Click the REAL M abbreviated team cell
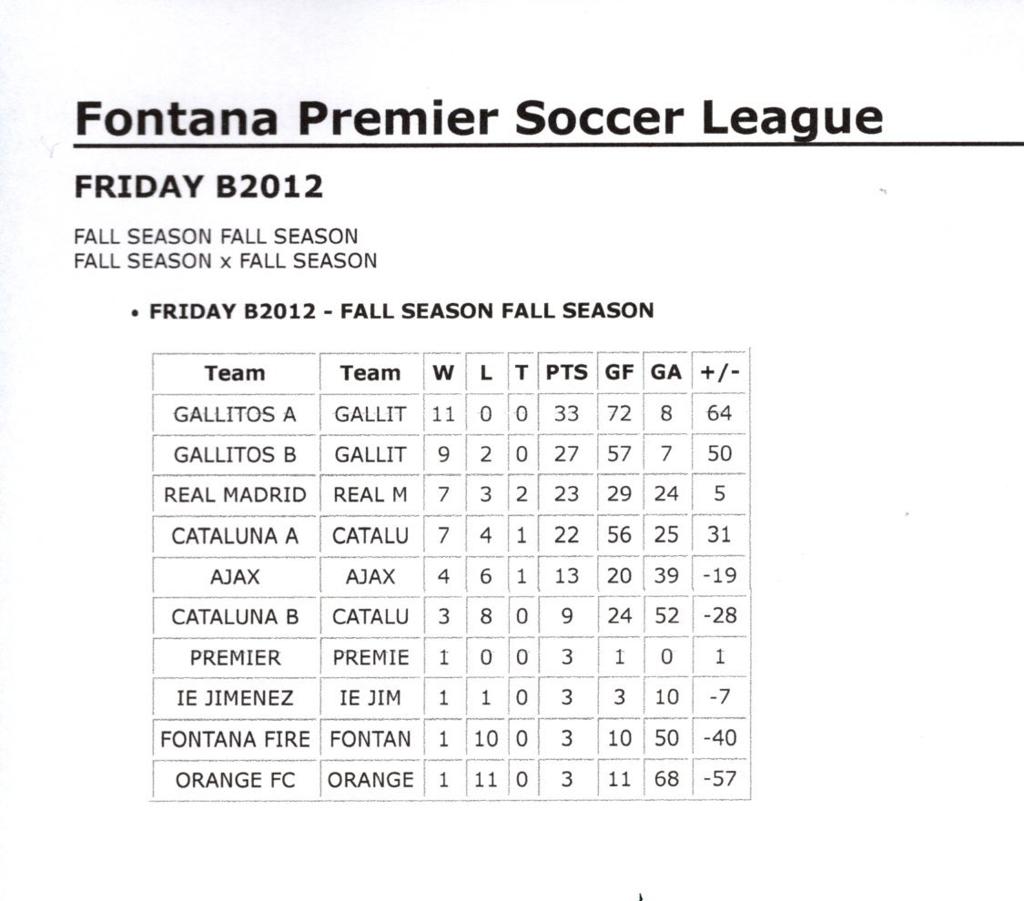The image size is (1024, 901). click(x=370, y=495)
